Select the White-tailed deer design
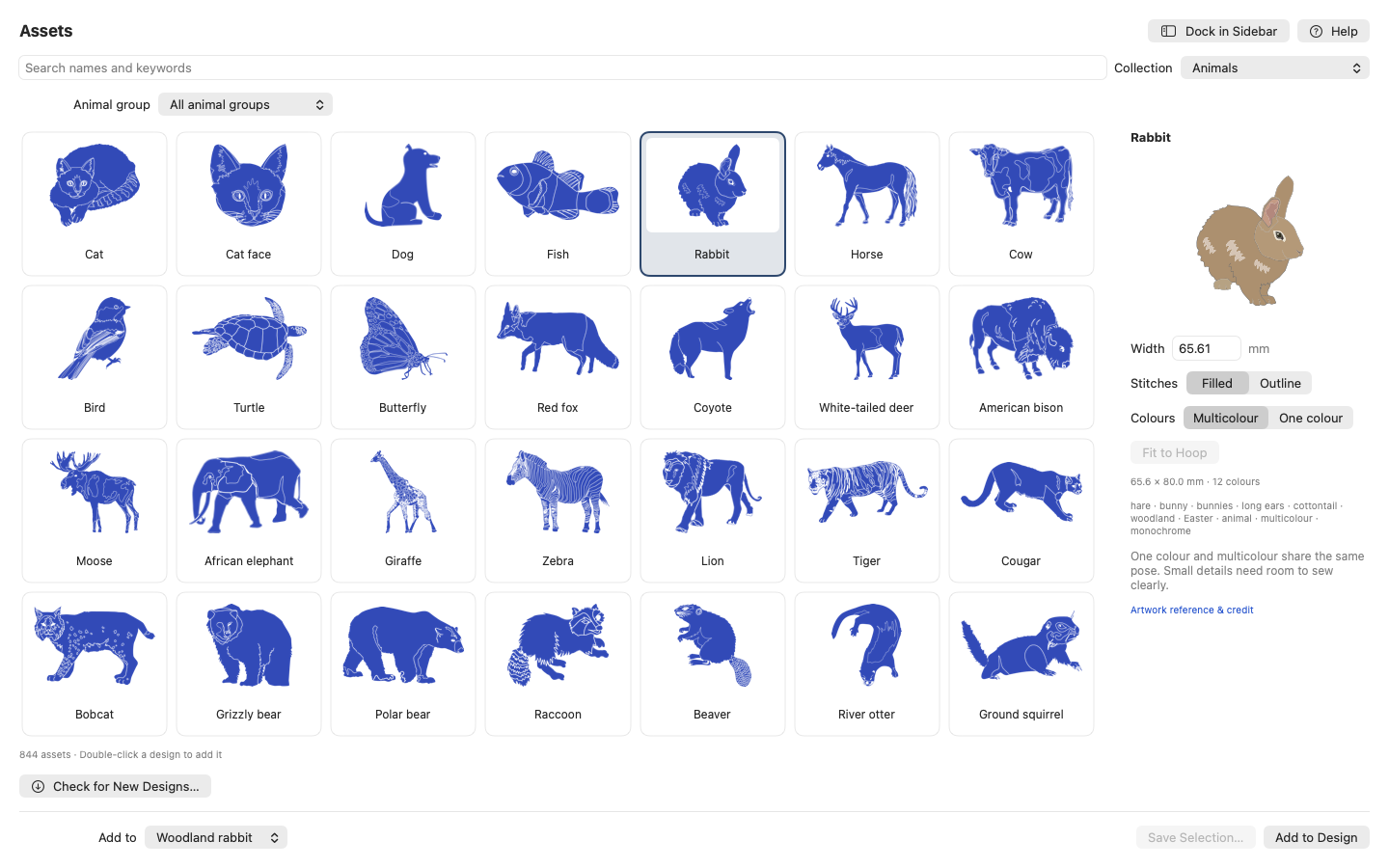1389x868 pixels. point(867,357)
